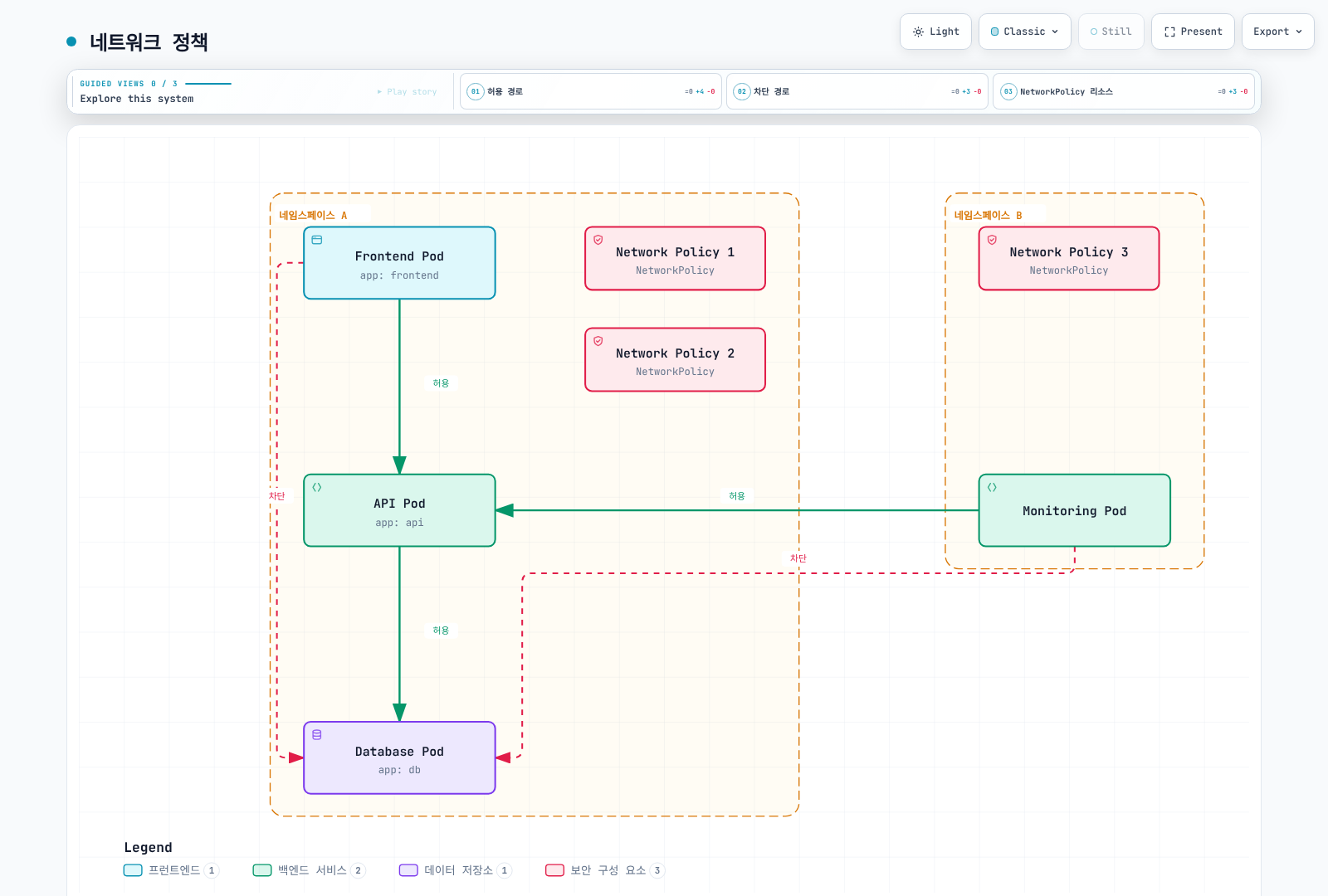Select the Frontend Pod node
The width and height of the screenshot is (1328, 896).
click(399, 263)
